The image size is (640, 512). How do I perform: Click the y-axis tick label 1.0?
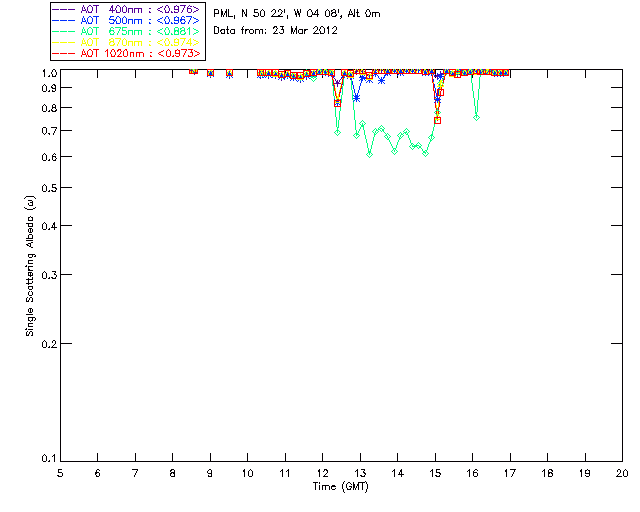click(x=49, y=73)
